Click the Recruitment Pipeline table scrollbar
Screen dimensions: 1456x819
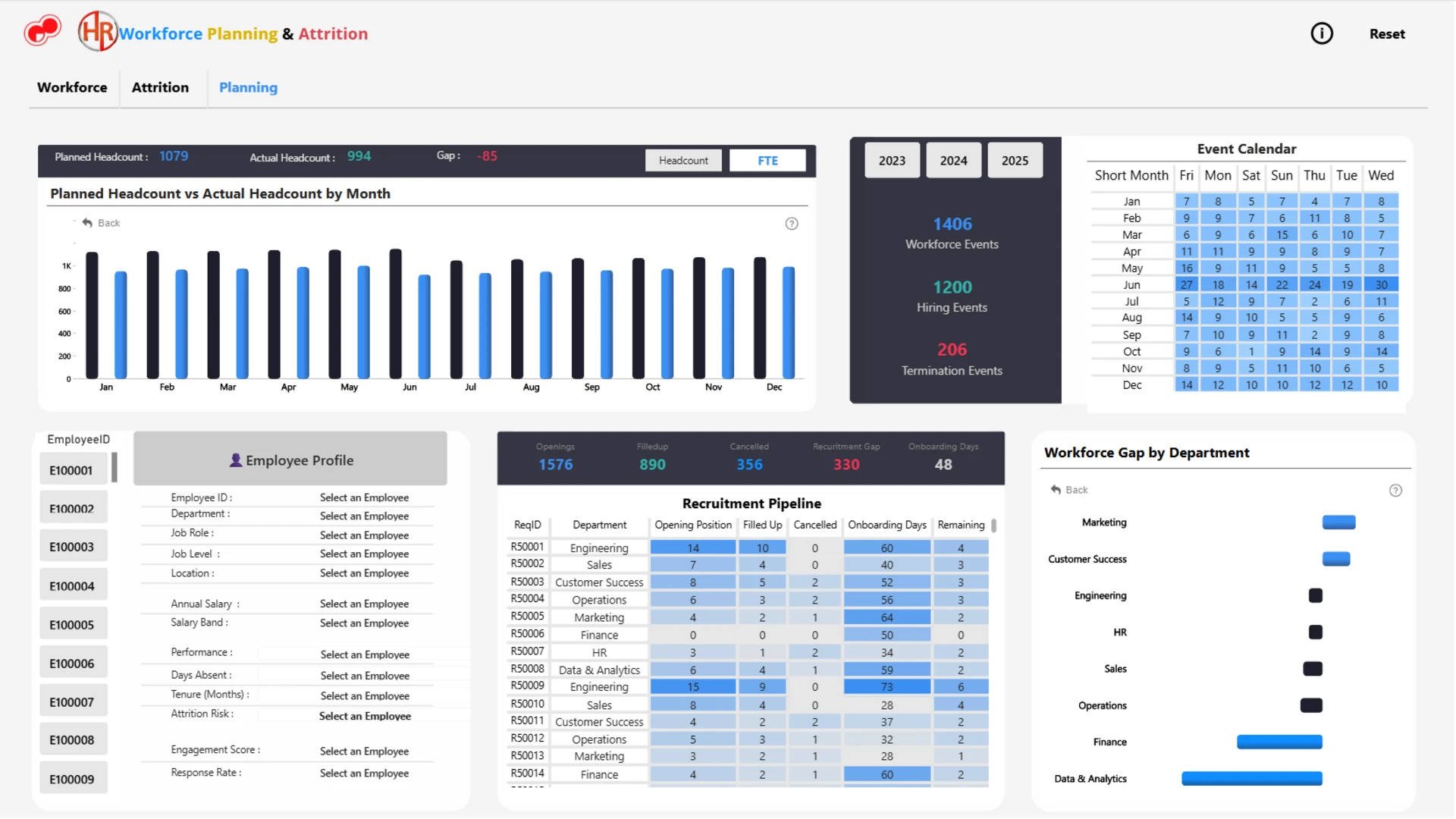tap(994, 526)
